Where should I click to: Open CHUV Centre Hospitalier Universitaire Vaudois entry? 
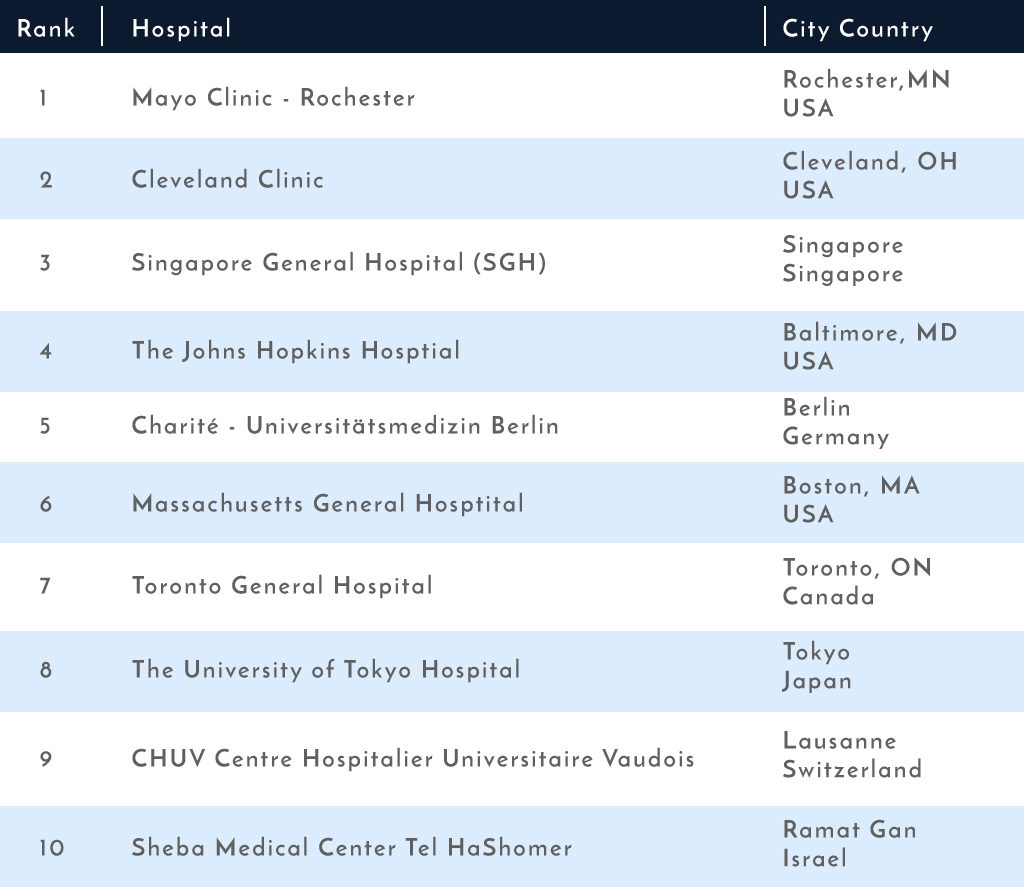point(413,759)
